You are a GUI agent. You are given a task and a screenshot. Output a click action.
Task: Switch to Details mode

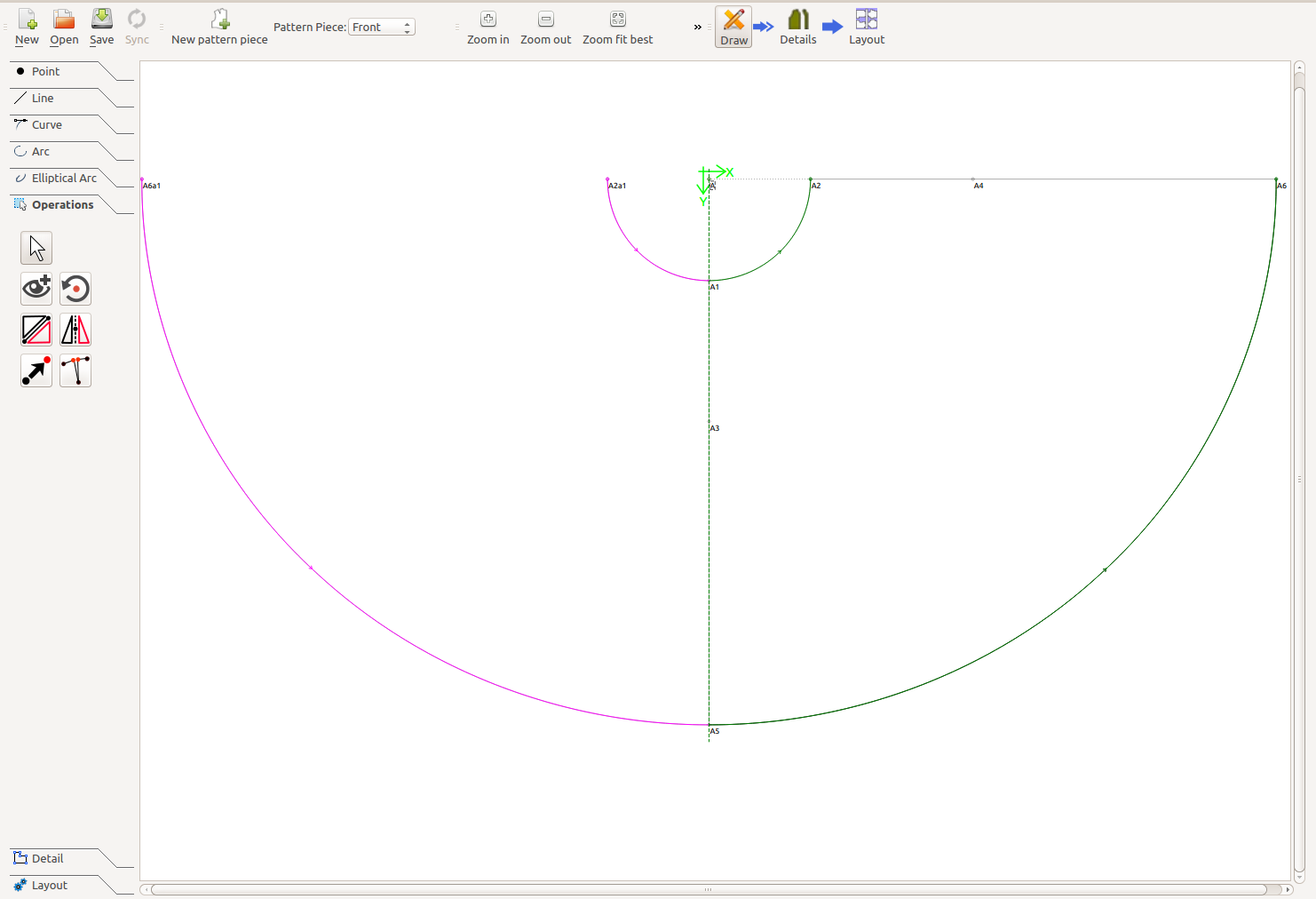(x=797, y=27)
